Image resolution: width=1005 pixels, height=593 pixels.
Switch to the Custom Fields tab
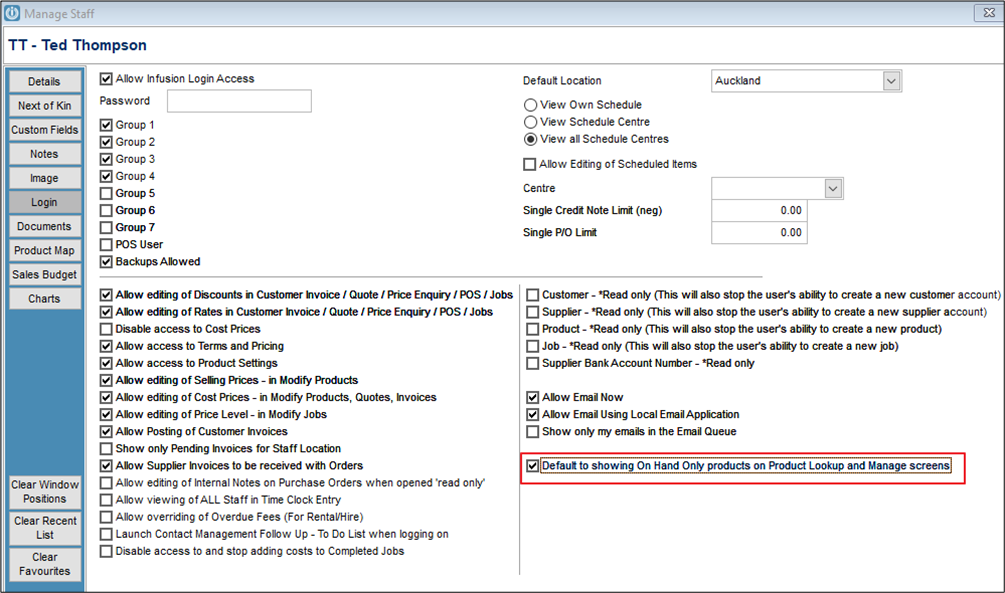44,129
